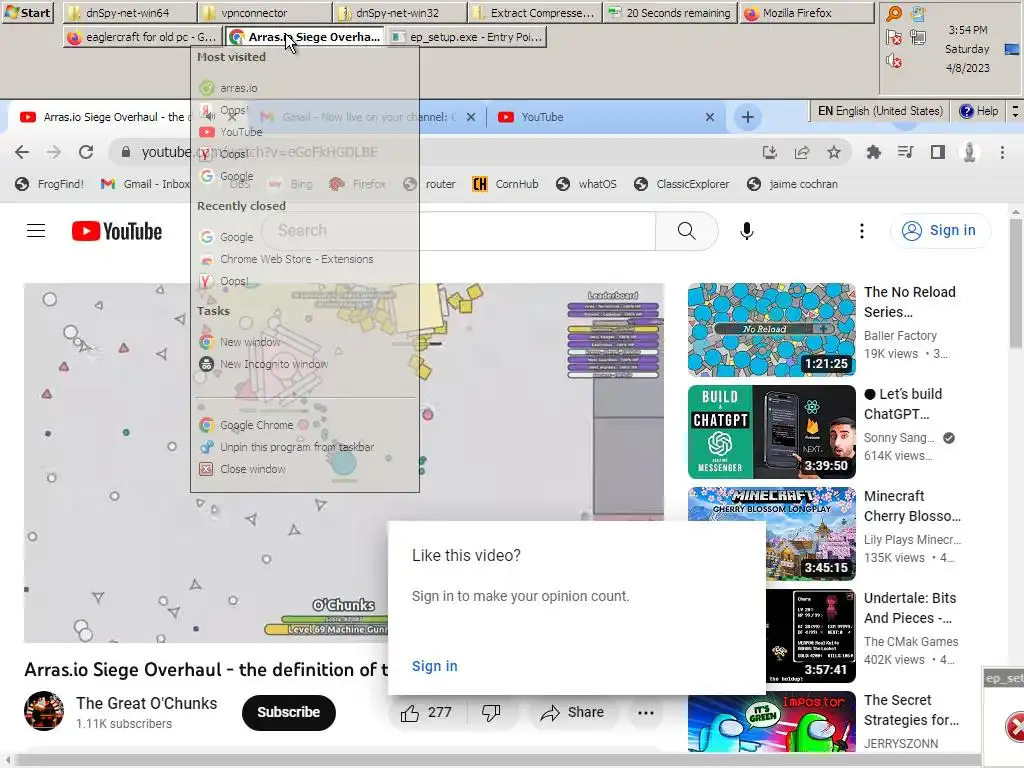Viewport: 1024px width, 768px height.
Task: Switch to Mozilla Firefox in taskbar
Action: (807, 12)
